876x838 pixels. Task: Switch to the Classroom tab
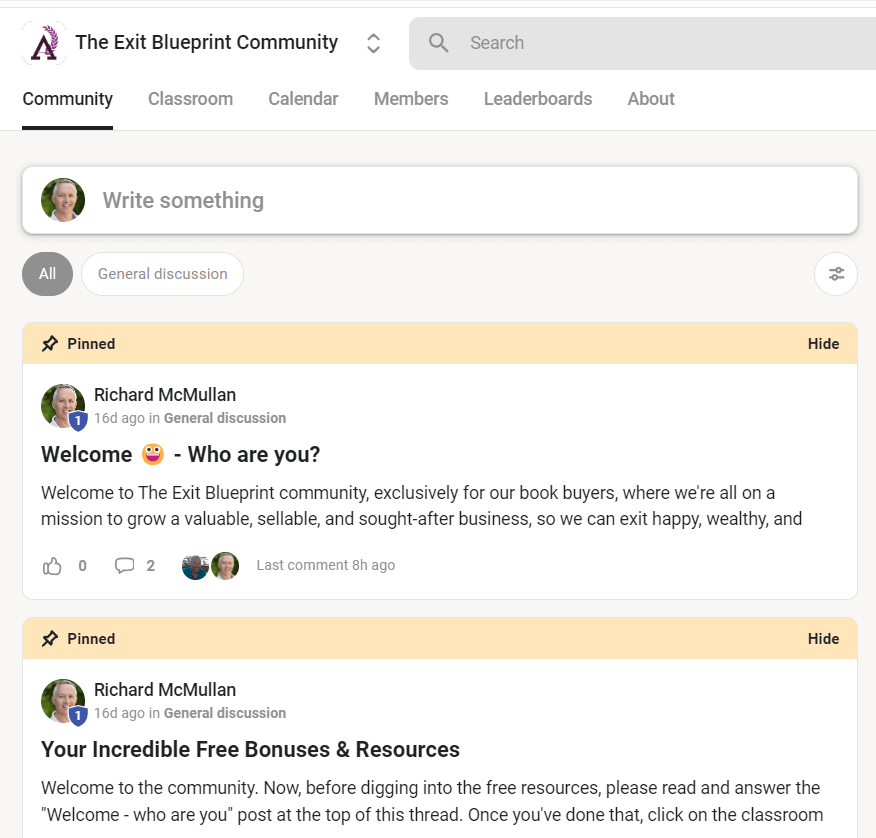[x=190, y=99]
